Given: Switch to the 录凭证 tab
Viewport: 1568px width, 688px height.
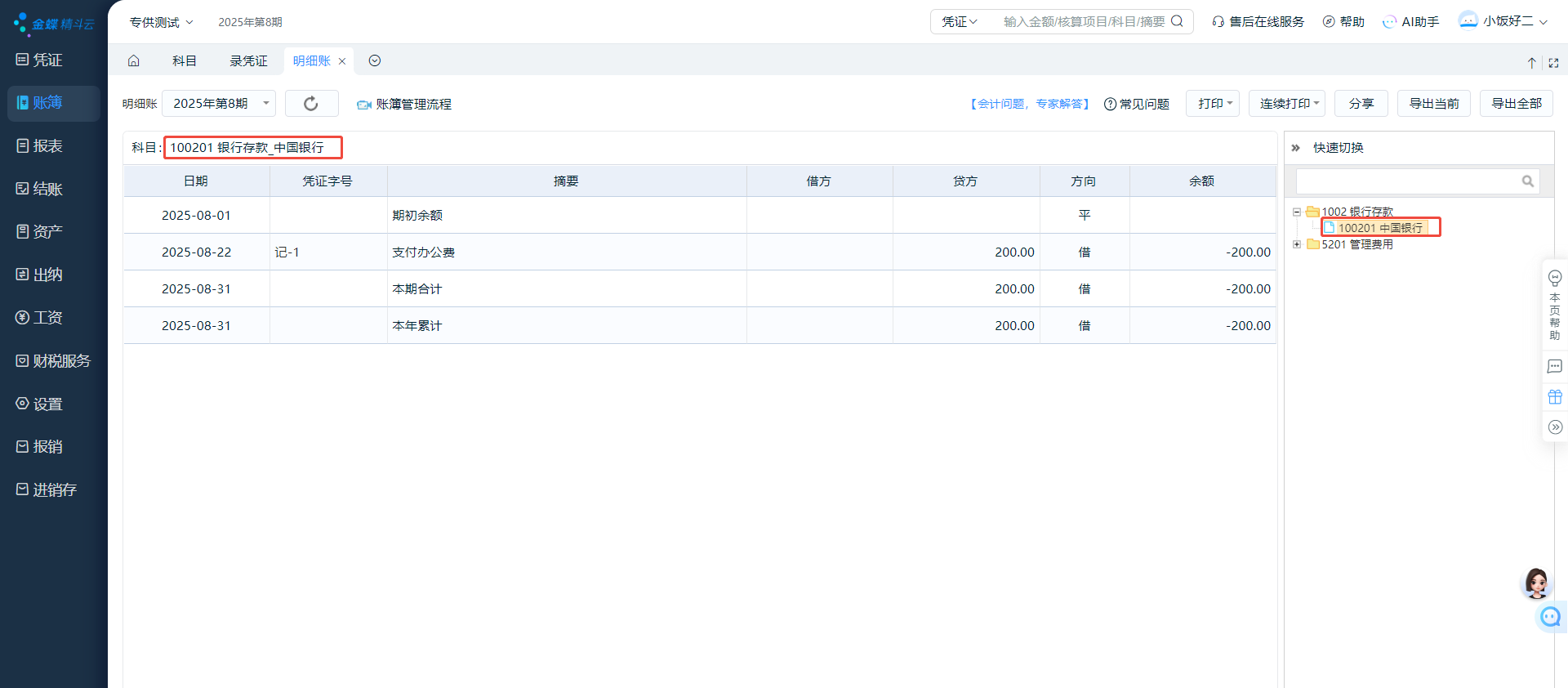Looking at the screenshot, I should pyautogui.click(x=248, y=61).
